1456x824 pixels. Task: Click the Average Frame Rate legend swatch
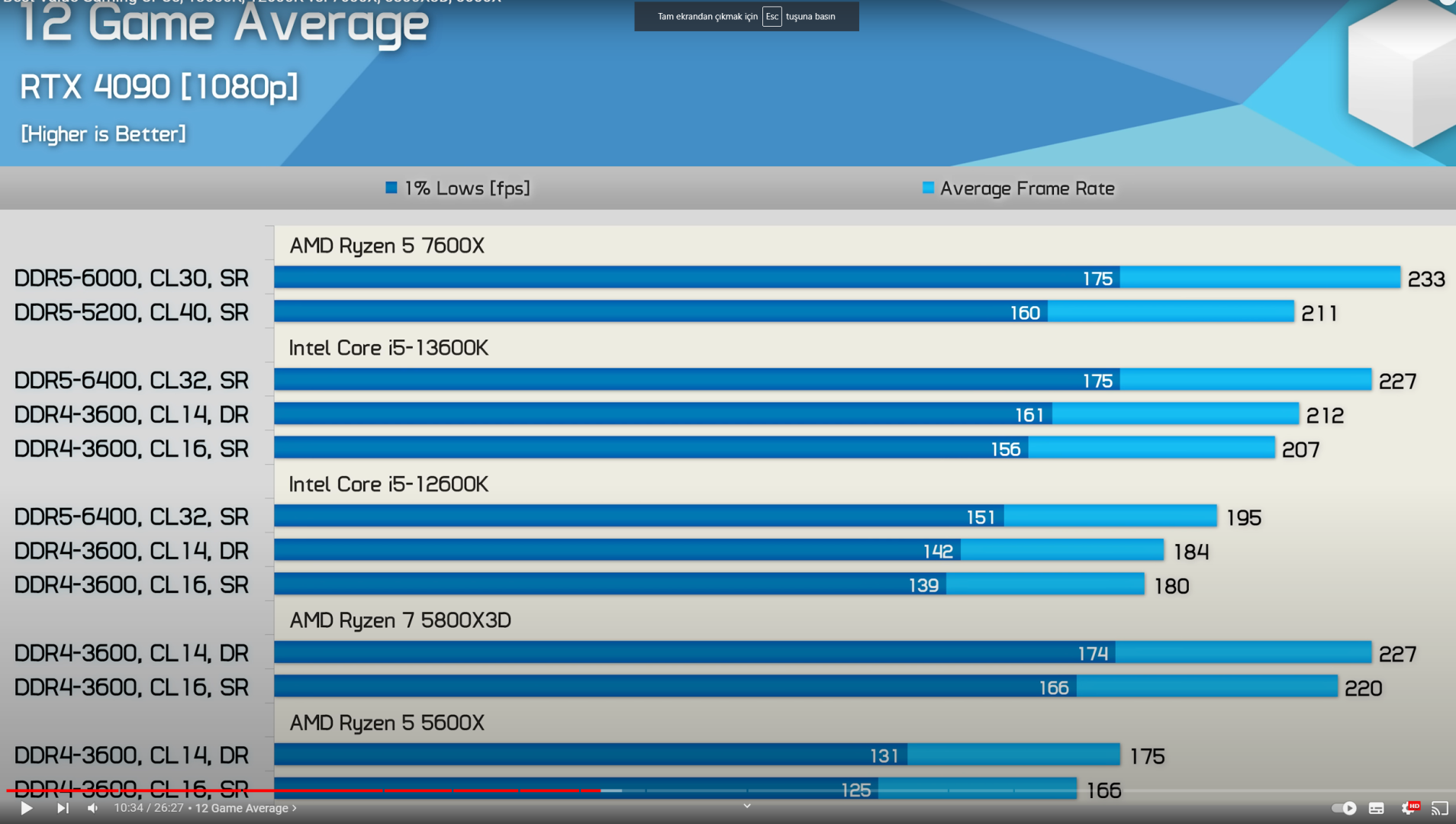[x=928, y=188]
